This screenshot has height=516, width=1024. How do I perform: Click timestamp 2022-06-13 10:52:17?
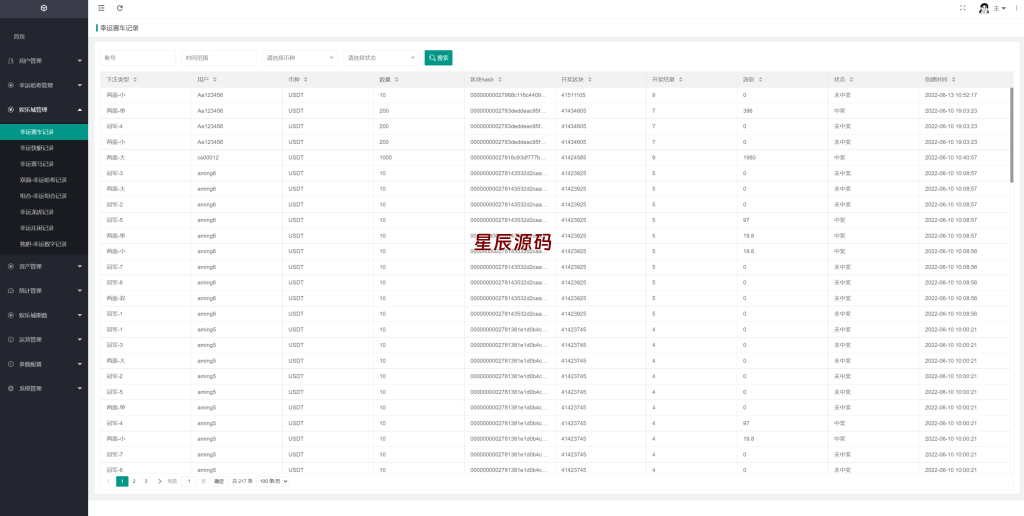[951, 95]
